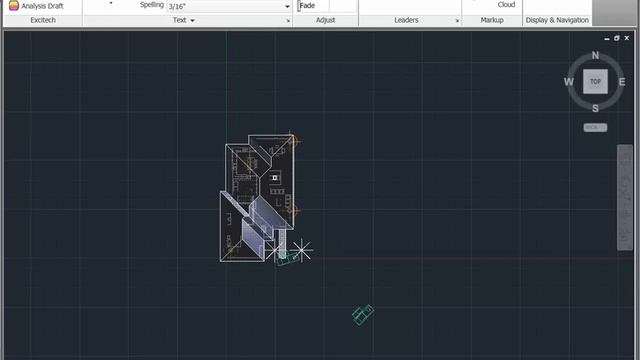Select the orange crosshair marker at building top
Viewport: 640px width, 360px height.
pyautogui.click(x=293, y=141)
